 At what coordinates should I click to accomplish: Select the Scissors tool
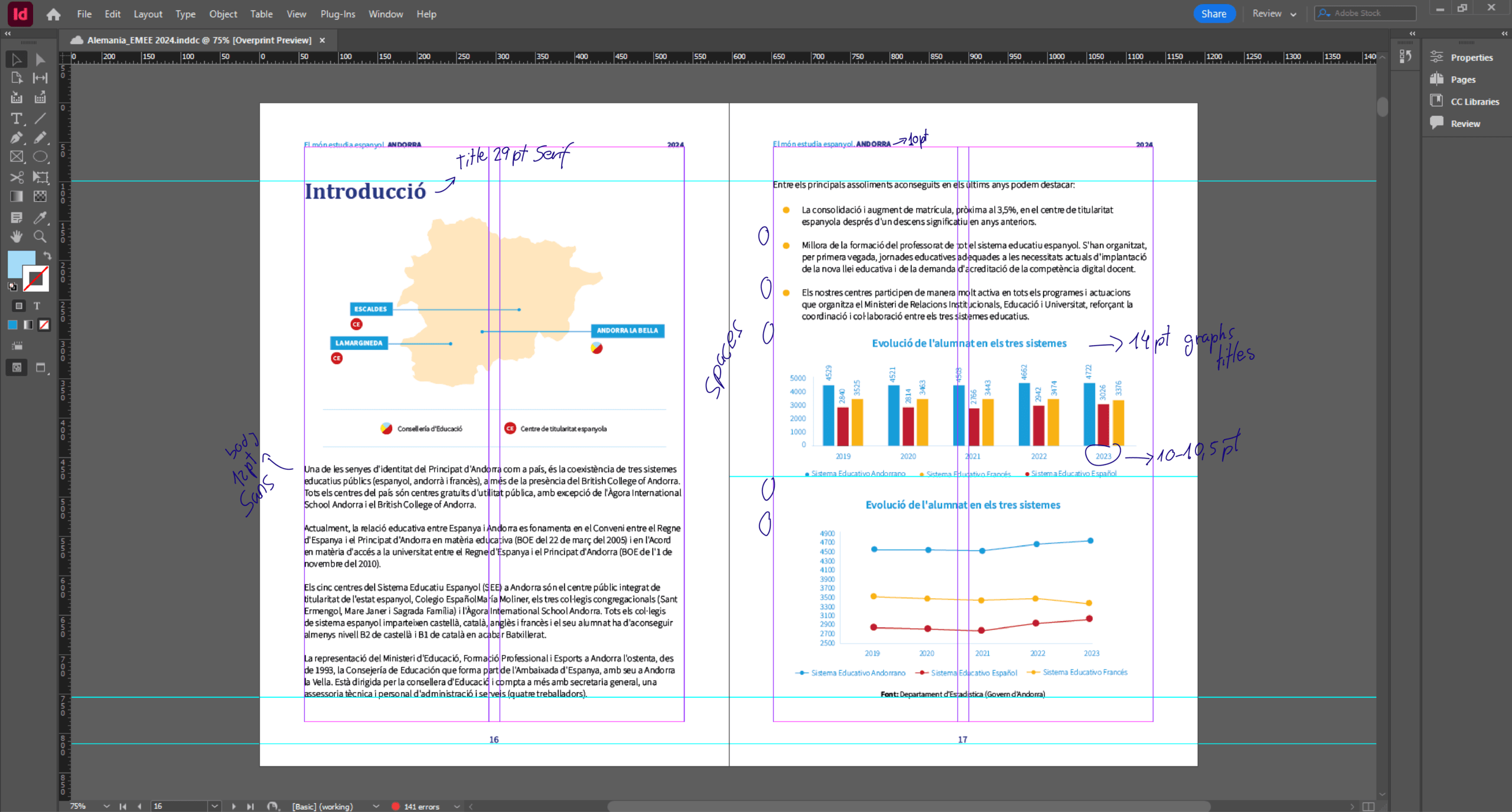(16, 177)
